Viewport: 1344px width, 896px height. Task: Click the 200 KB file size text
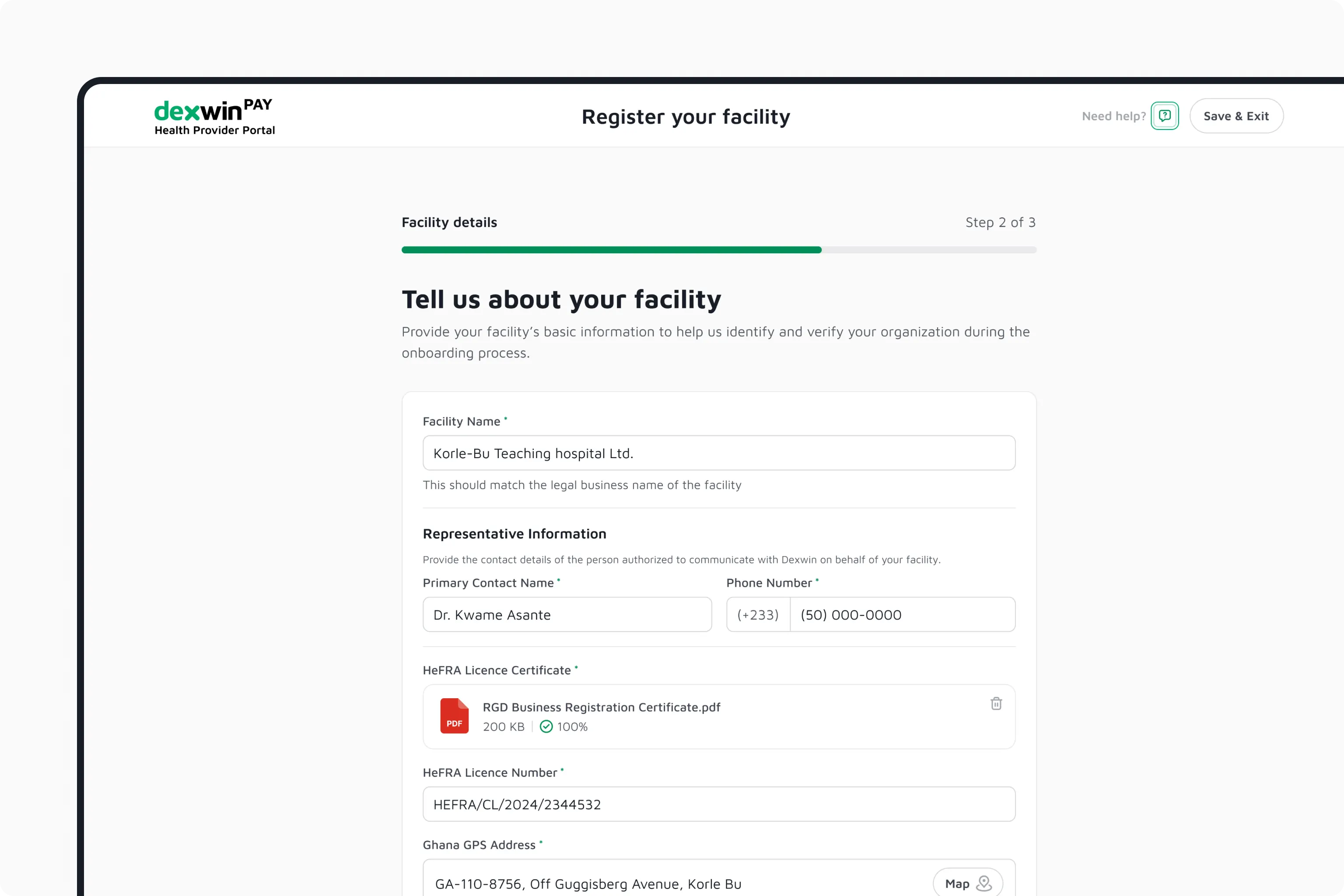coord(504,726)
